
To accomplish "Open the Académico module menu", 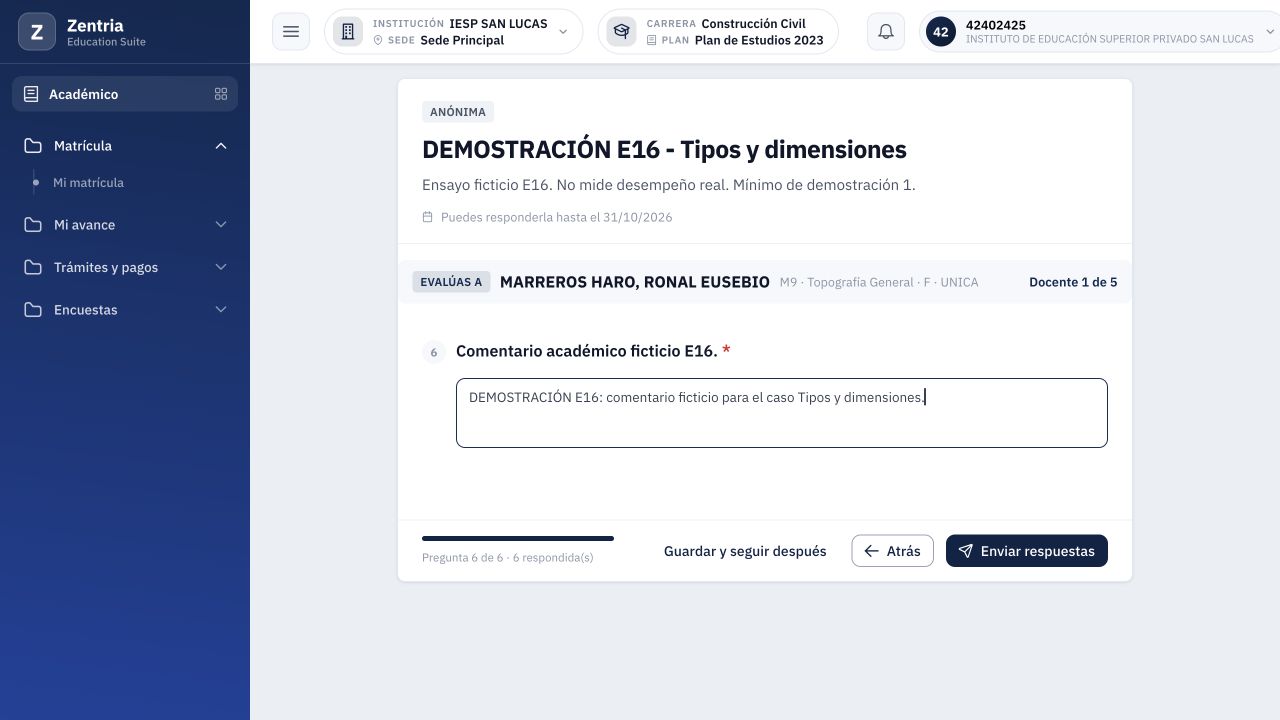I will 125,94.
